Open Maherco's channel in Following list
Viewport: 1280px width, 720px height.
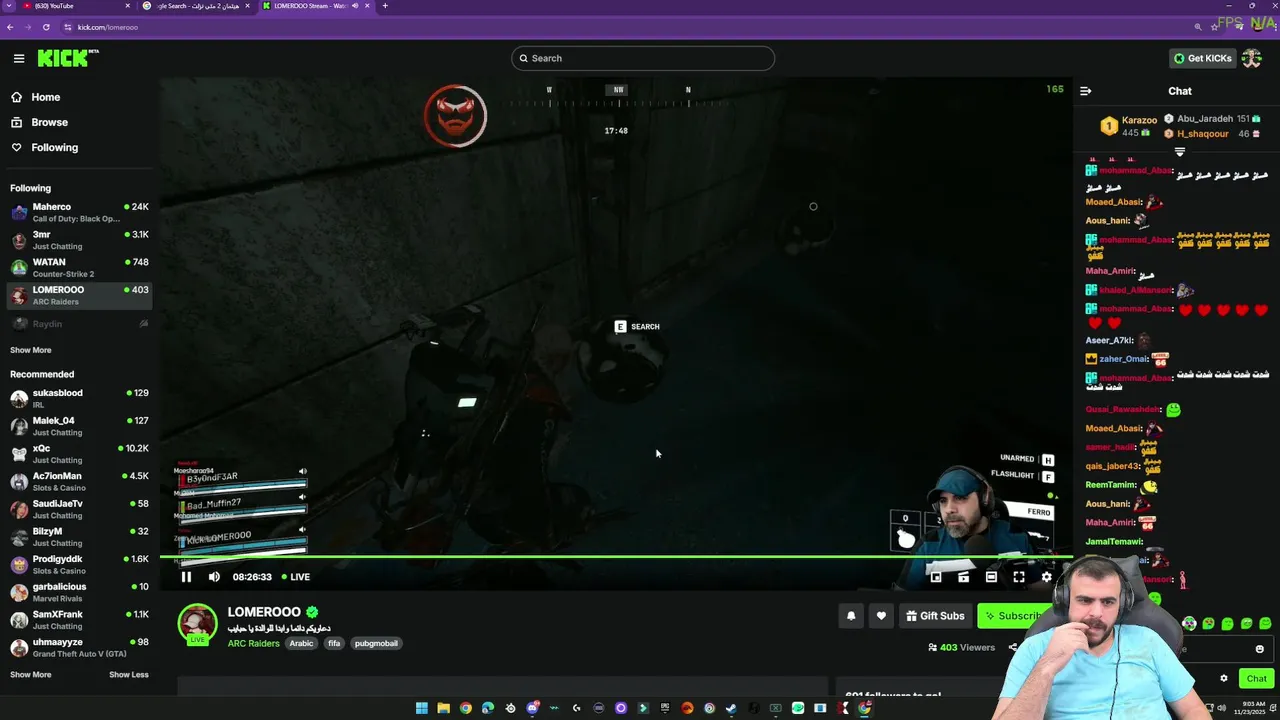[79, 212]
